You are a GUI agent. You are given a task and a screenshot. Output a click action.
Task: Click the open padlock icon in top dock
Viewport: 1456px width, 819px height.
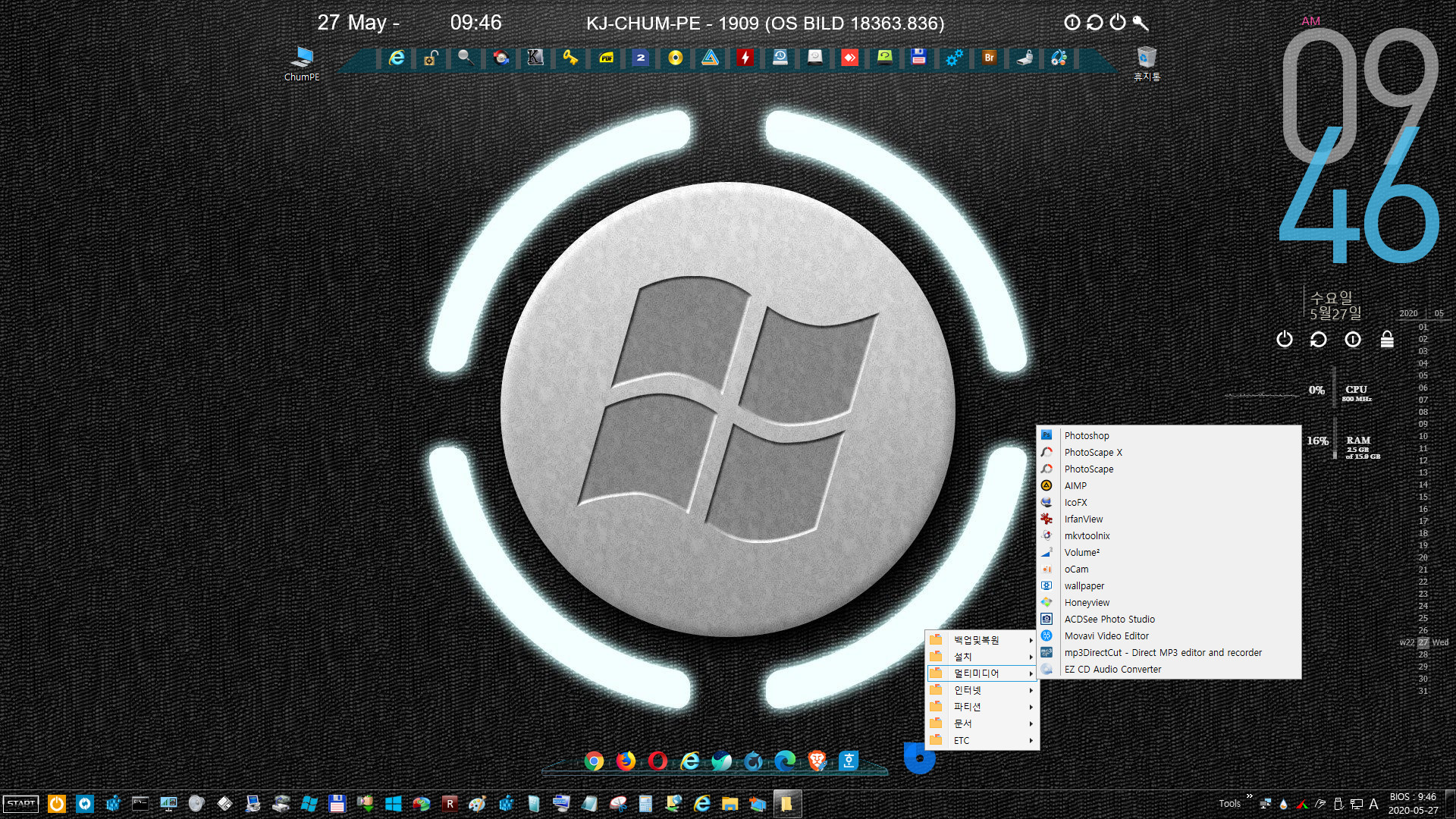coord(431,58)
